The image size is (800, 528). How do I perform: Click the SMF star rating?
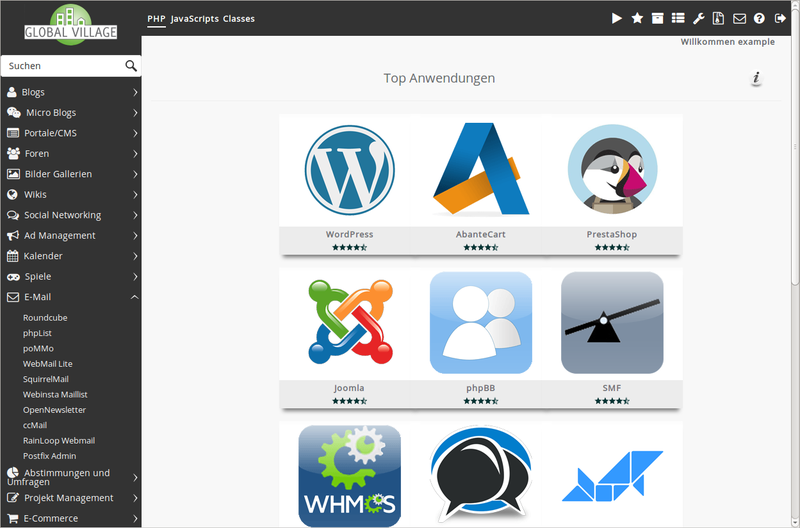pos(612,401)
